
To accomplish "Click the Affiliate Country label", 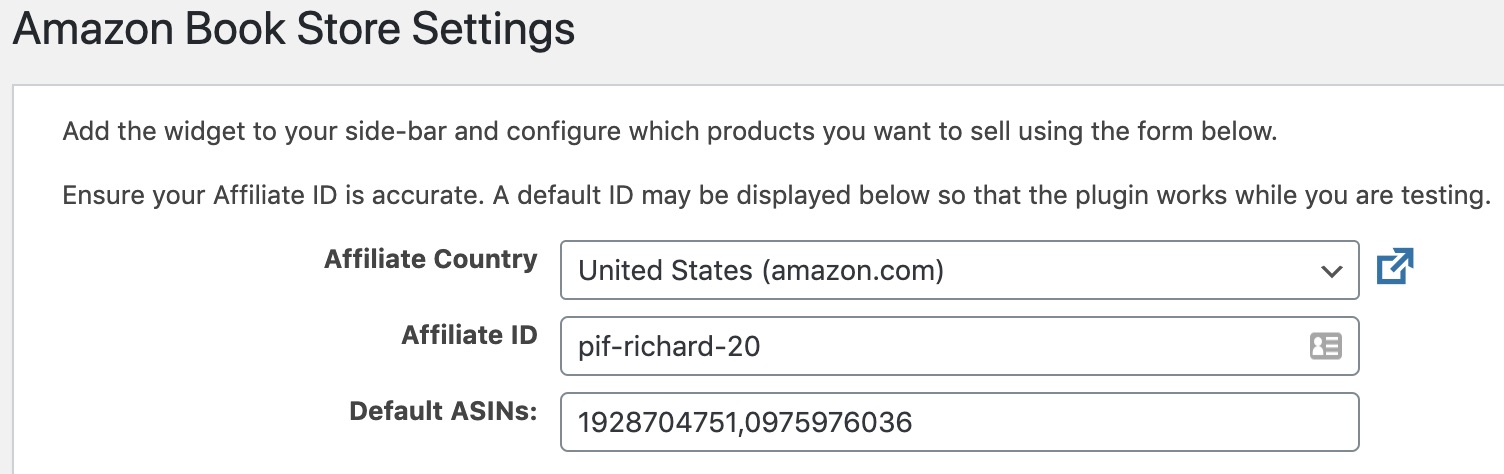I will [430, 260].
